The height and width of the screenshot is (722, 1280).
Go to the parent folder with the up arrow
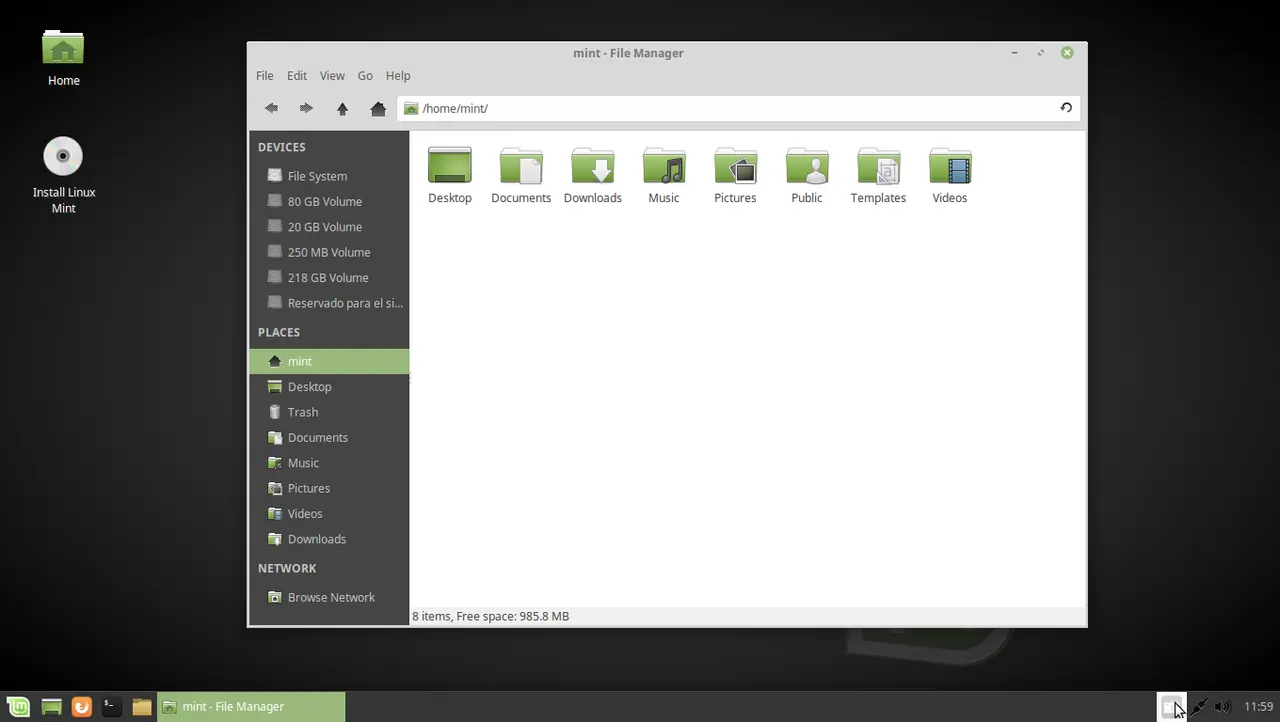[342, 108]
